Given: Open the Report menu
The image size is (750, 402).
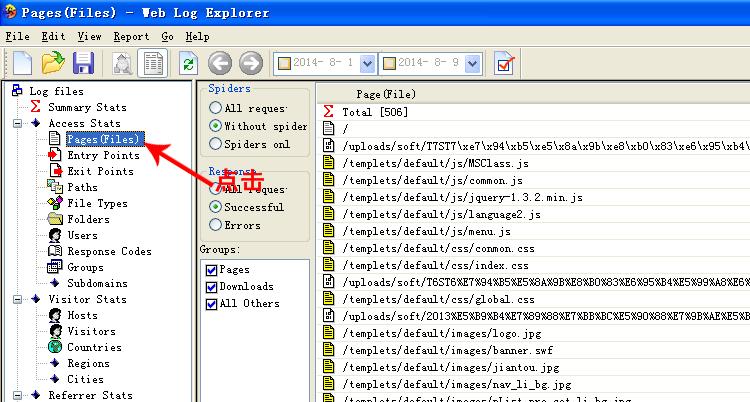Looking at the screenshot, I should click(x=131, y=36).
